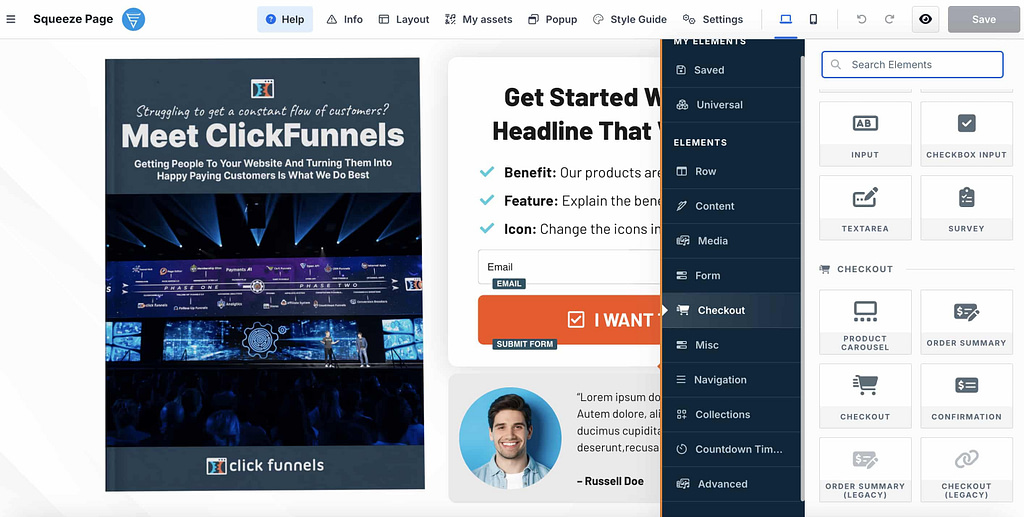Click the orange I WANT submit button
The height and width of the screenshot is (517, 1024).
pos(569,319)
